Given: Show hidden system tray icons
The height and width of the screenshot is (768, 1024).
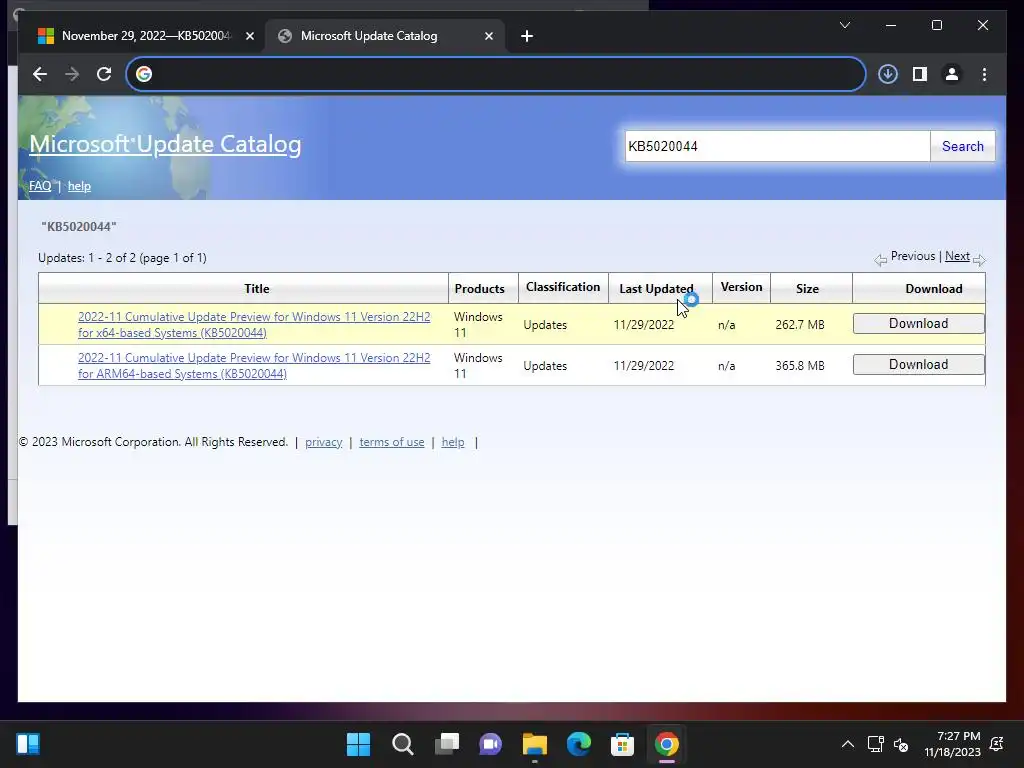Looking at the screenshot, I should click(848, 744).
